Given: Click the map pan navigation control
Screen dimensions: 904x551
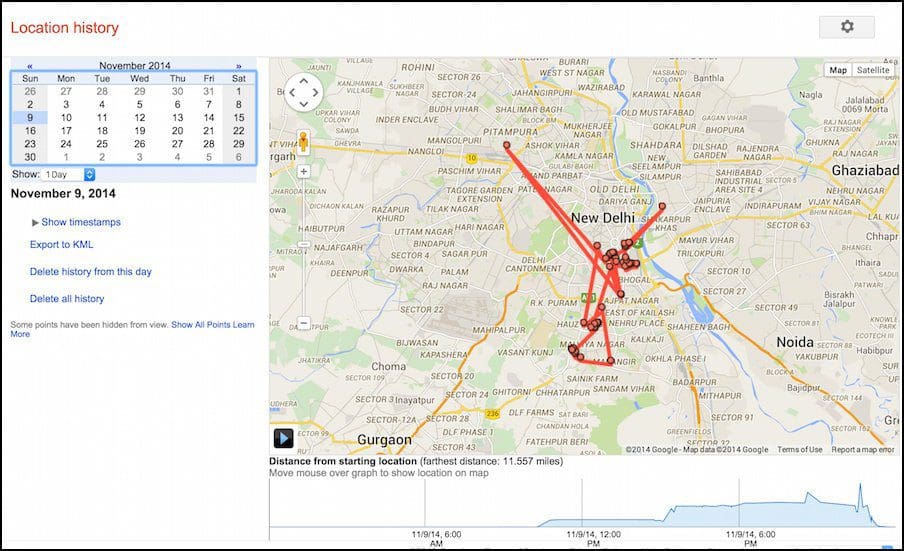Looking at the screenshot, I should (x=304, y=92).
